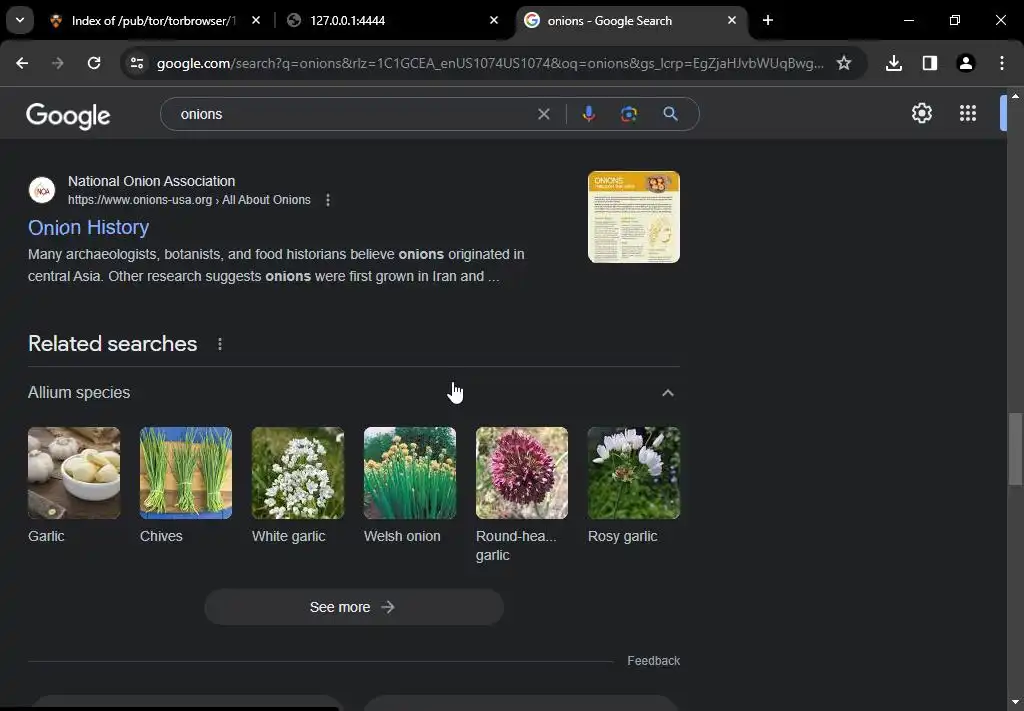This screenshot has width=1024, height=711.
Task: Close the 127.0.0.1:4444 tab
Action: (x=494, y=20)
